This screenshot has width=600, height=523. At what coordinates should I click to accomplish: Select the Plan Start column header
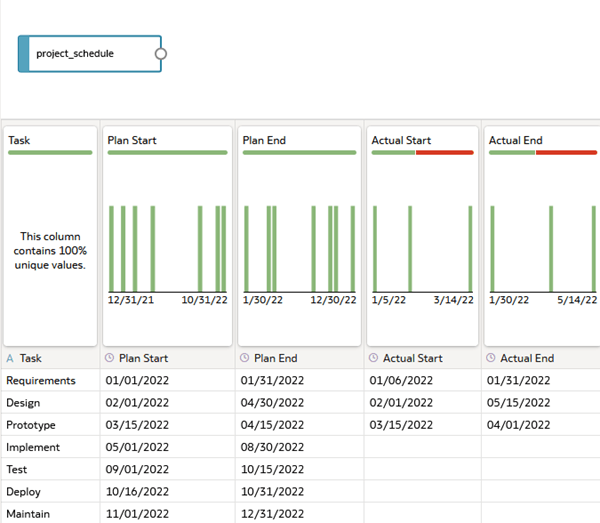[x=144, y=358]
